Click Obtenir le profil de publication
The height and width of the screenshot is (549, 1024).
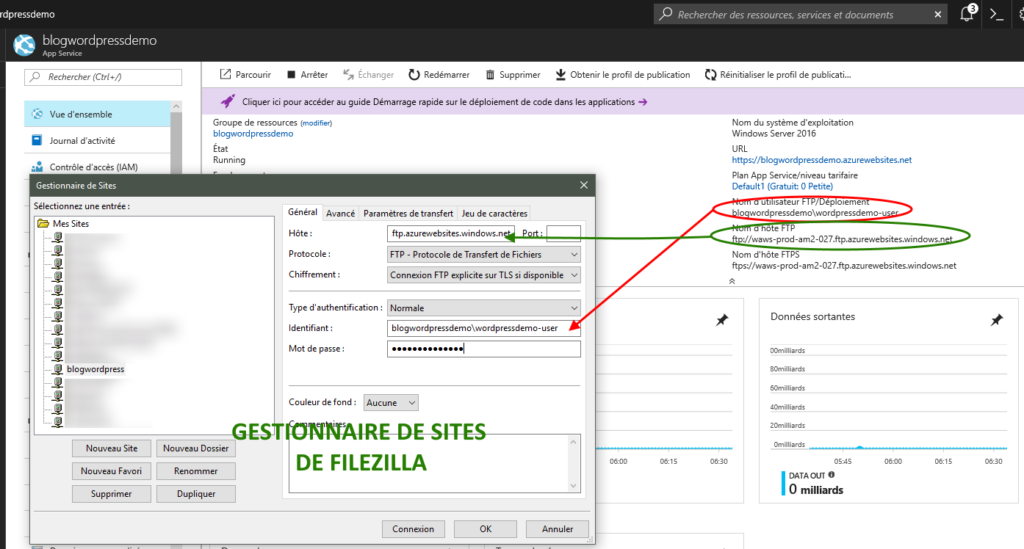coord(622,74)
